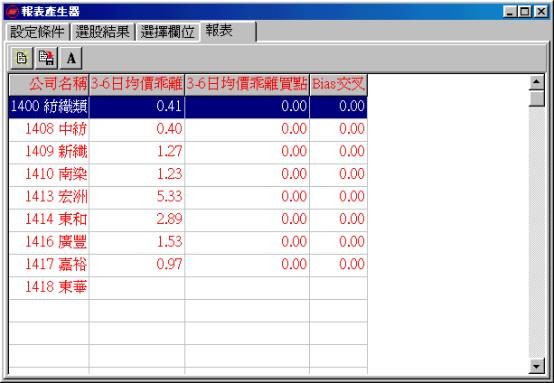Click the value 0.40 cell
554x383 pixels.
point(137,129)
